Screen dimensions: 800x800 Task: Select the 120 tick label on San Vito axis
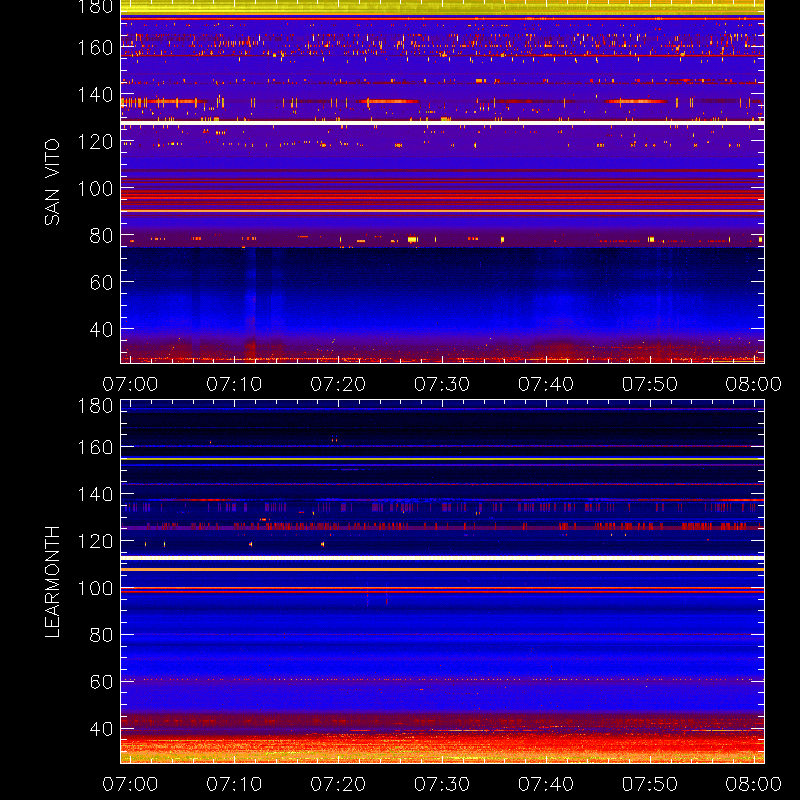[95, 142]
